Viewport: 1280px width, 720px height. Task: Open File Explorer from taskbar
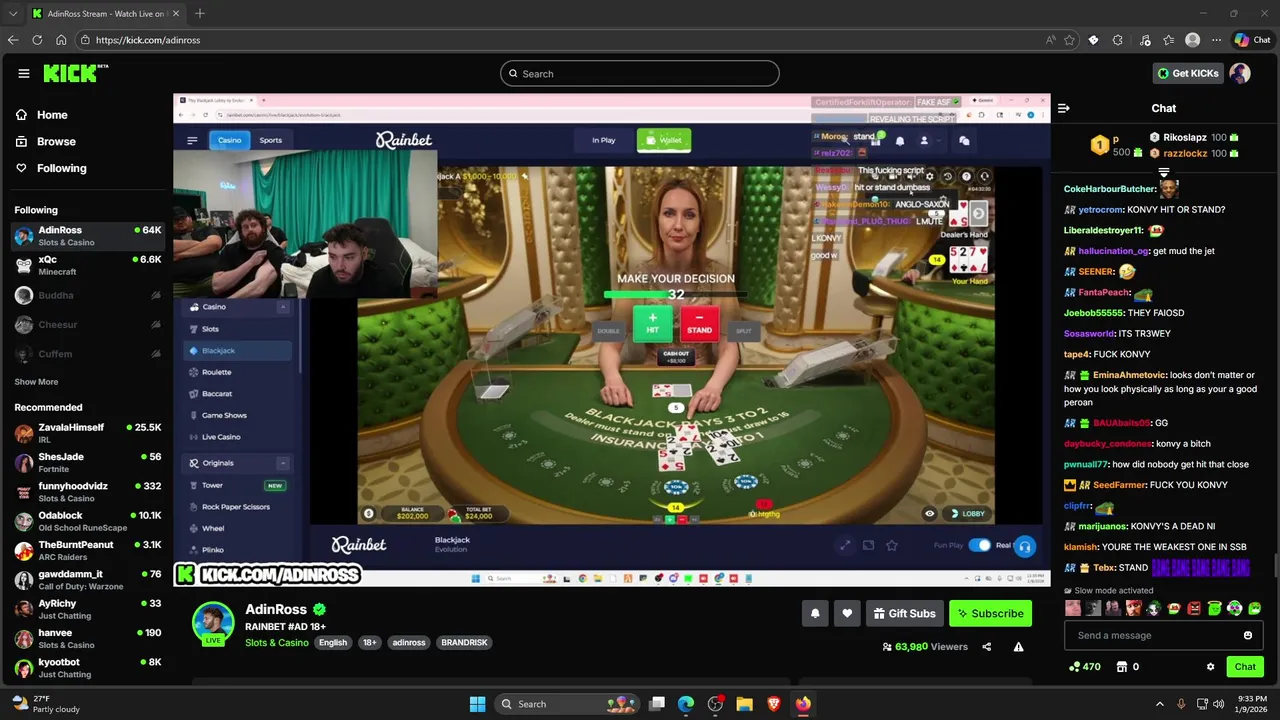click(x=744, y=704)
